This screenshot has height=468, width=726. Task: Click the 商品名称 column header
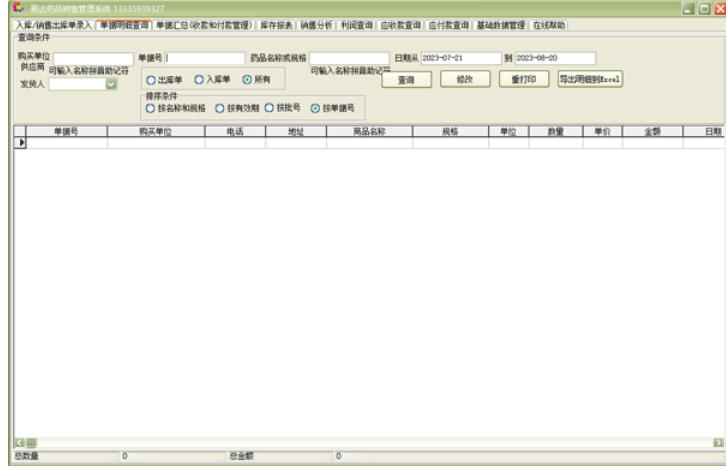click(369, 131)
